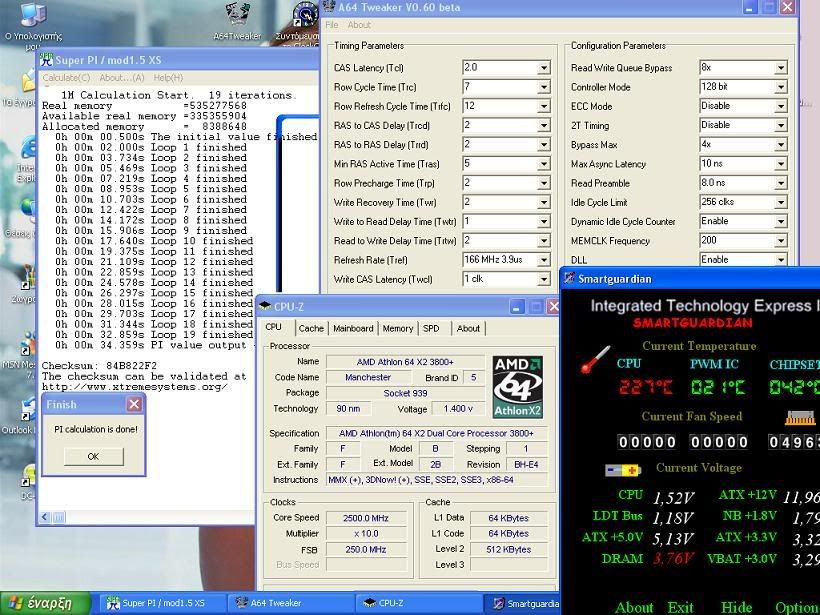The height and width of the screenshot is (615, 820).
Task: Select the CPU tab in CPU-Z
Action: point(274,327)
